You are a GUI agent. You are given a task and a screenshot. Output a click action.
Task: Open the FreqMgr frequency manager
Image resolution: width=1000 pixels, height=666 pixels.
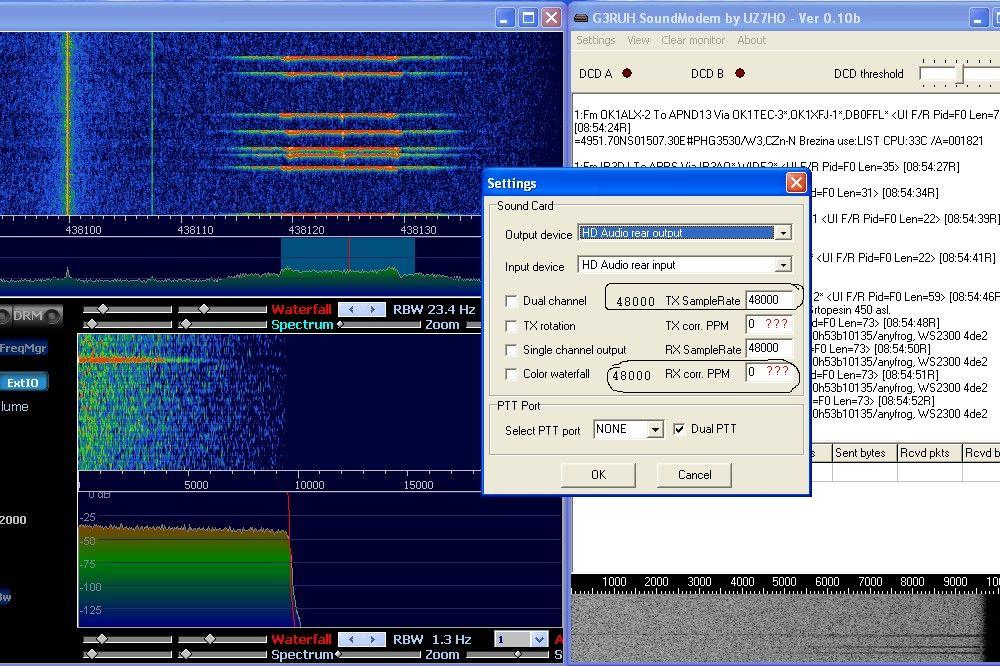(24, 348)
